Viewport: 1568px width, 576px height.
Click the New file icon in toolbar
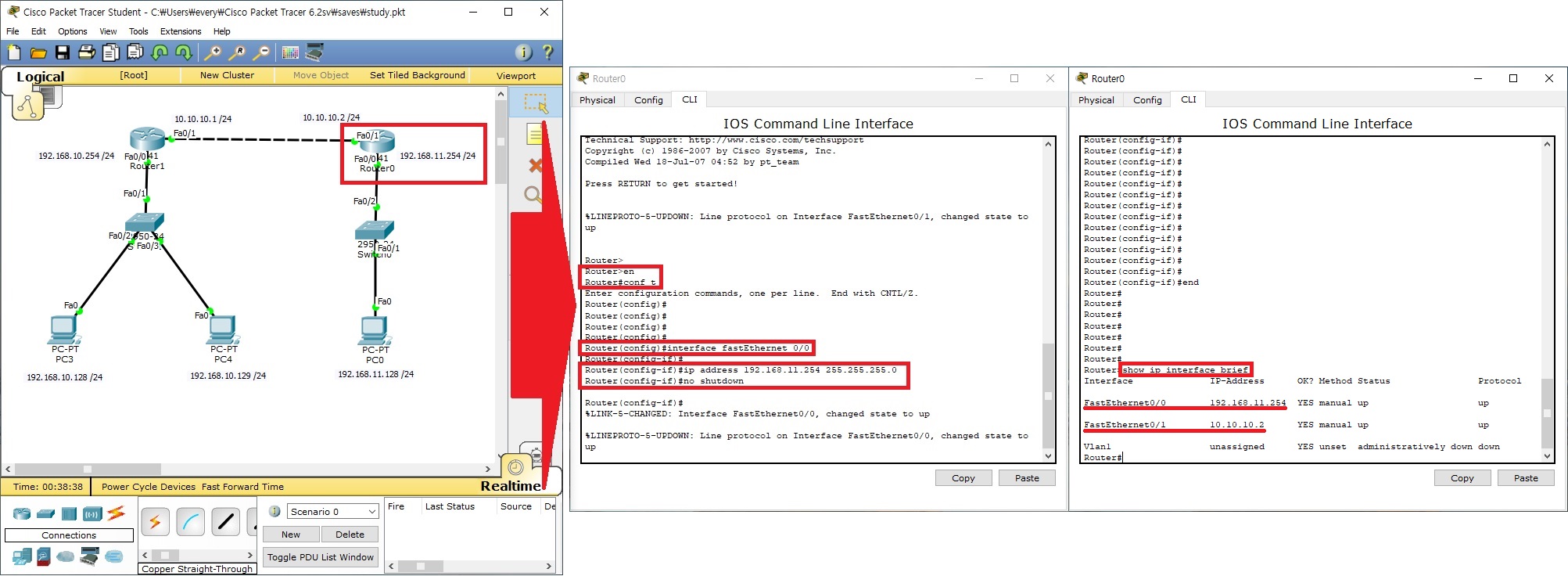[14, 52]
